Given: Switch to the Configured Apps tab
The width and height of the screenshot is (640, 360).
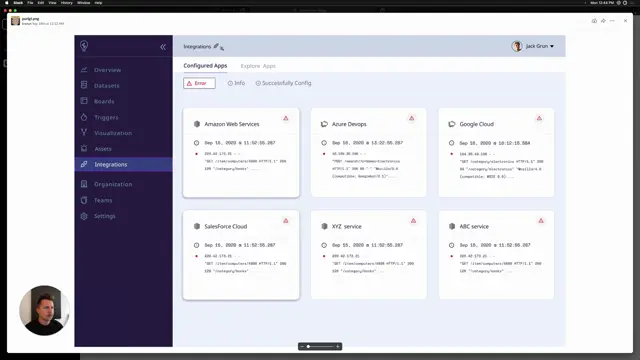Looking at the screenshot, I should pos(205,66).
